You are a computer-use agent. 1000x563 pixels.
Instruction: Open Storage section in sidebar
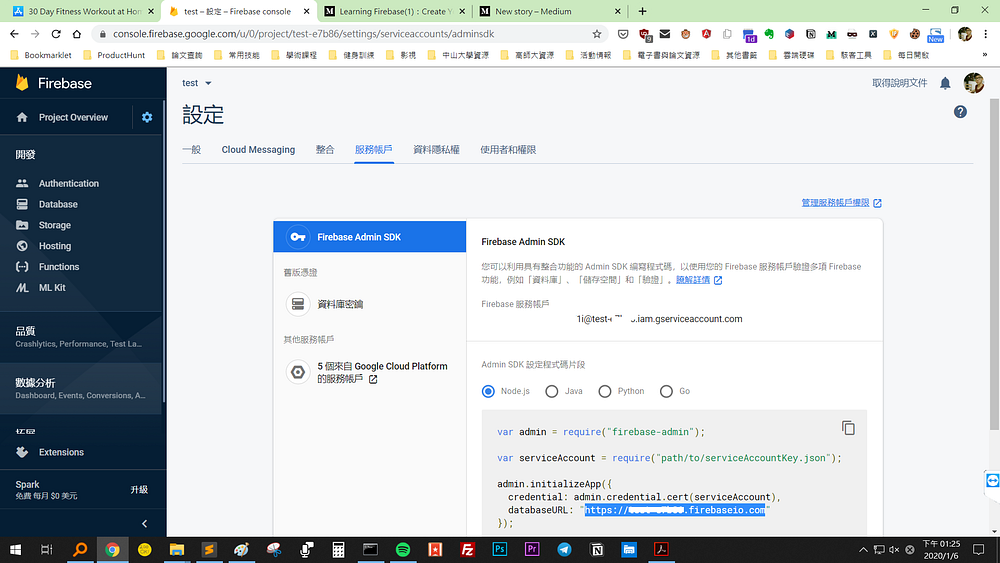point(54,225)
